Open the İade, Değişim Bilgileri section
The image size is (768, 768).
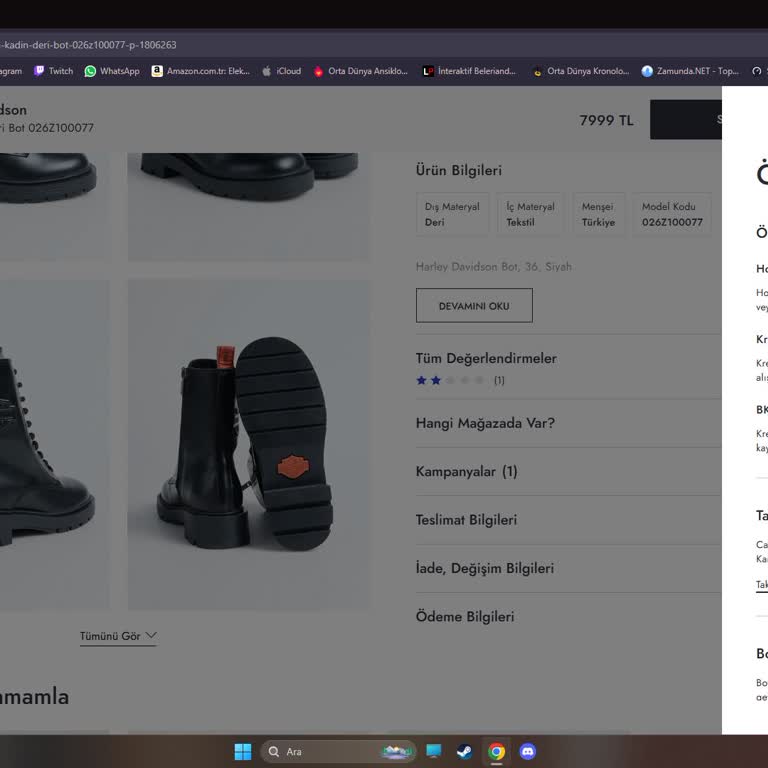pos(484,568)
